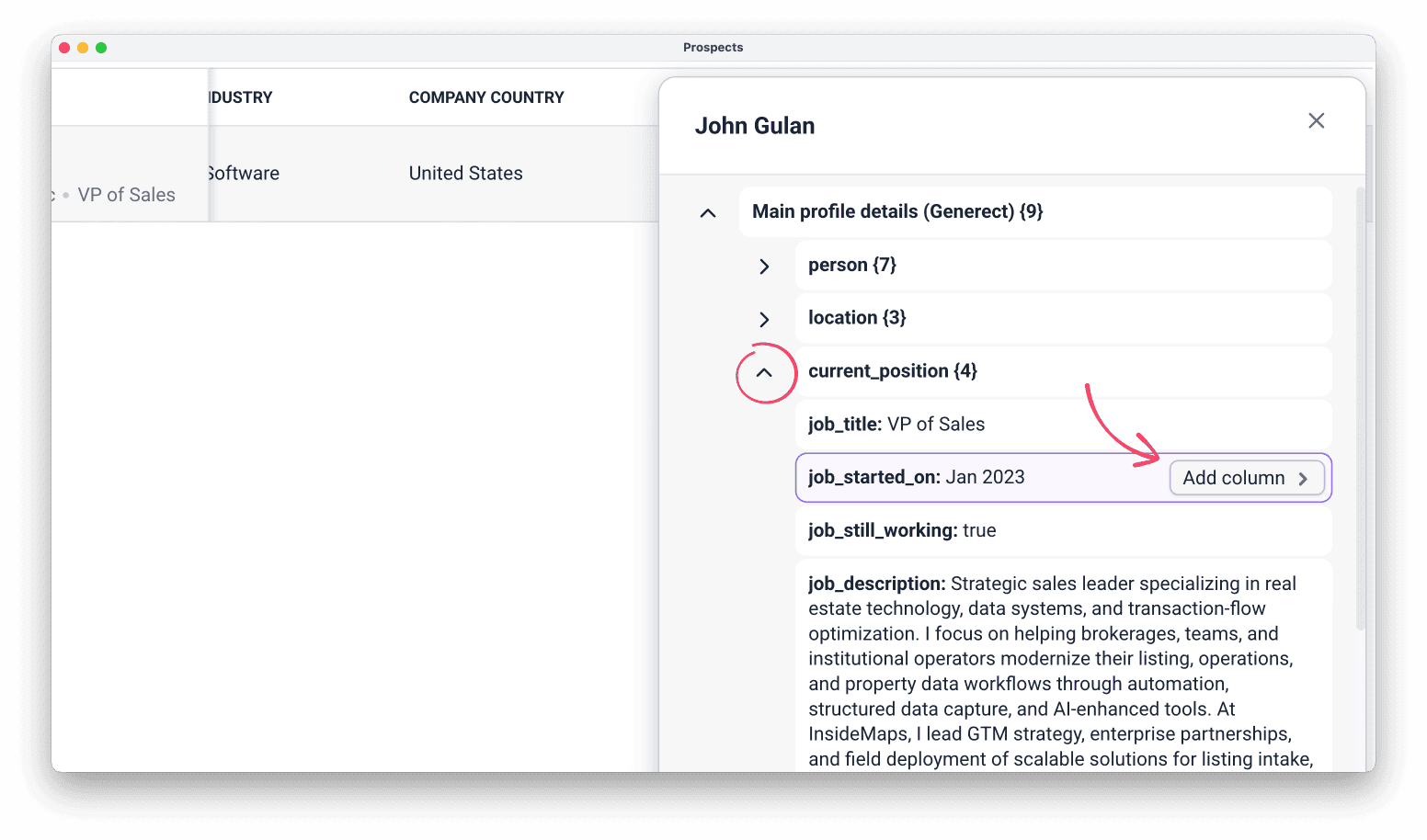Select the Software industry cell
Image resolution: width=1427 pixels, height=840 pixels.
[x=244, y=174]
